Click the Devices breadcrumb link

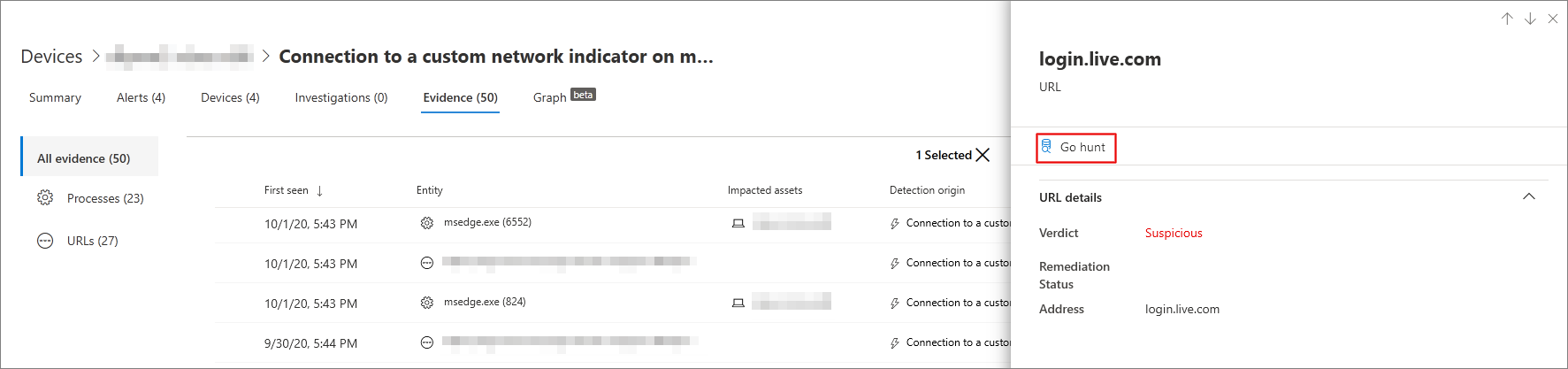point(51,57)
